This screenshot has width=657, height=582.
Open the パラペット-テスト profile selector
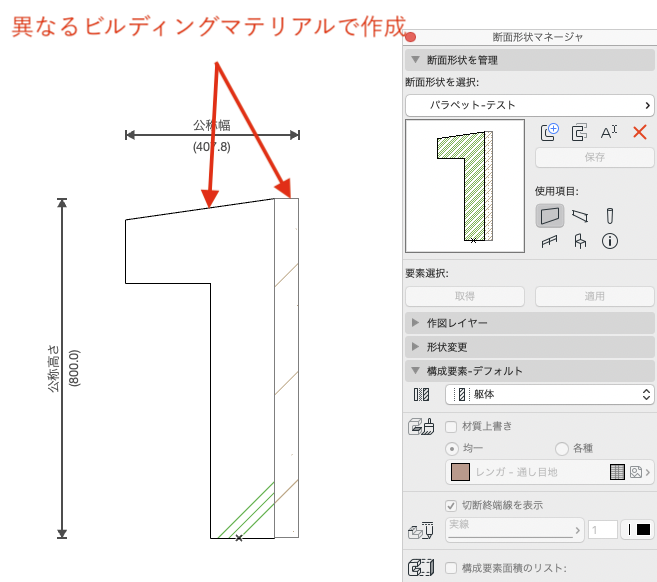point(530,105)
